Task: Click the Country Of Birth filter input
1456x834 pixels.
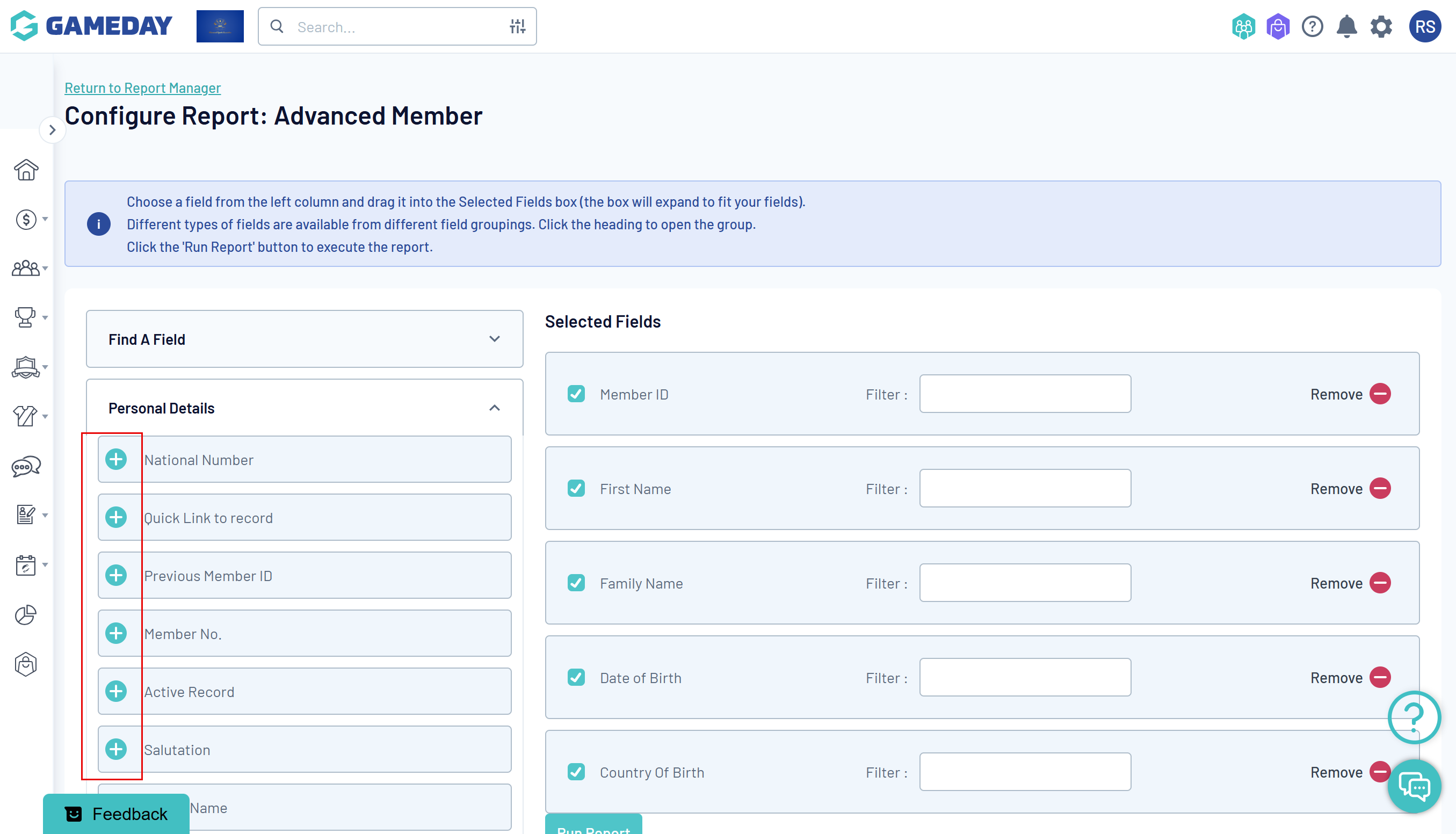Action: [x=1025, y=772]
